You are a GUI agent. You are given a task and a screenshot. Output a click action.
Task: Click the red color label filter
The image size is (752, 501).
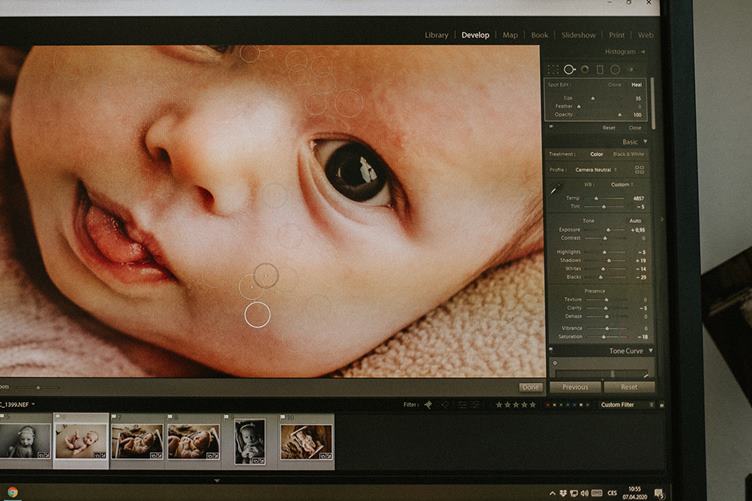click(x=548, y=405)
